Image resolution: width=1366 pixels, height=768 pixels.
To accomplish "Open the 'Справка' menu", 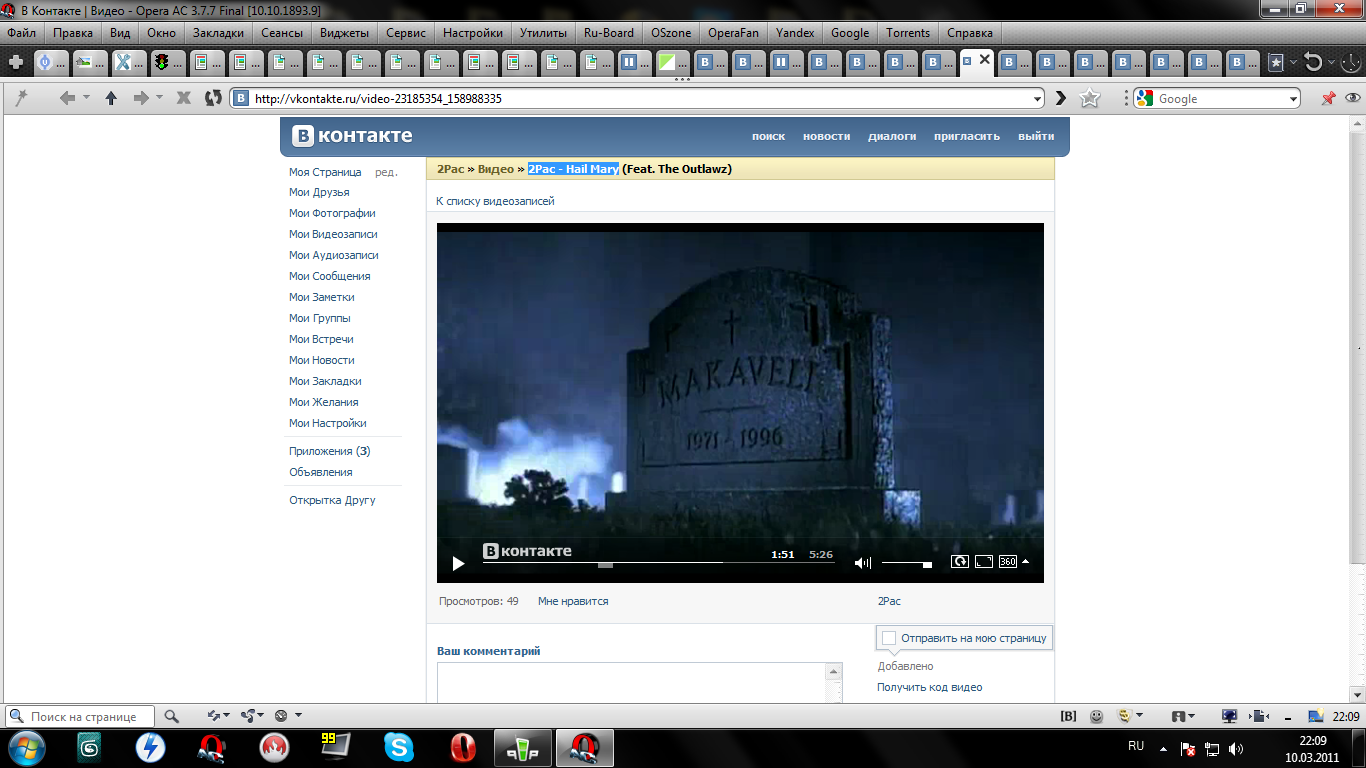I will pyautogui.click(x=970, y=33).
